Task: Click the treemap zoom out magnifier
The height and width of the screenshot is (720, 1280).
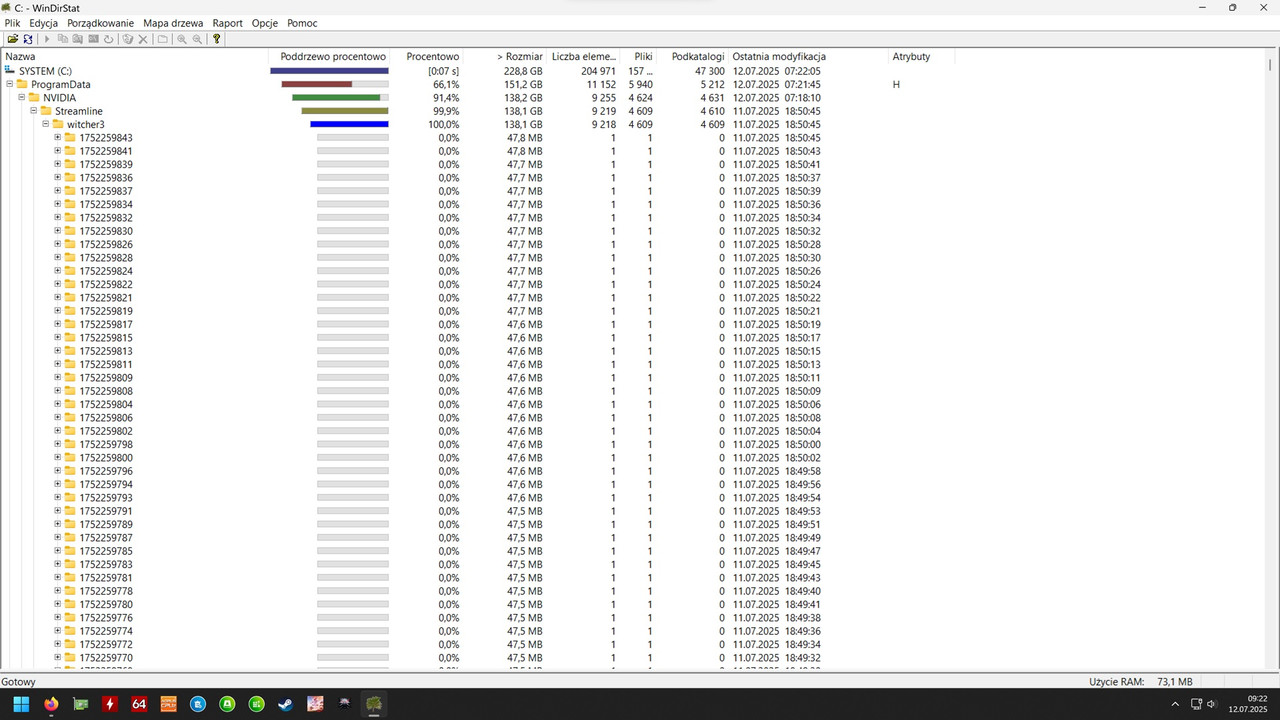Action: (x=197, y=39)
